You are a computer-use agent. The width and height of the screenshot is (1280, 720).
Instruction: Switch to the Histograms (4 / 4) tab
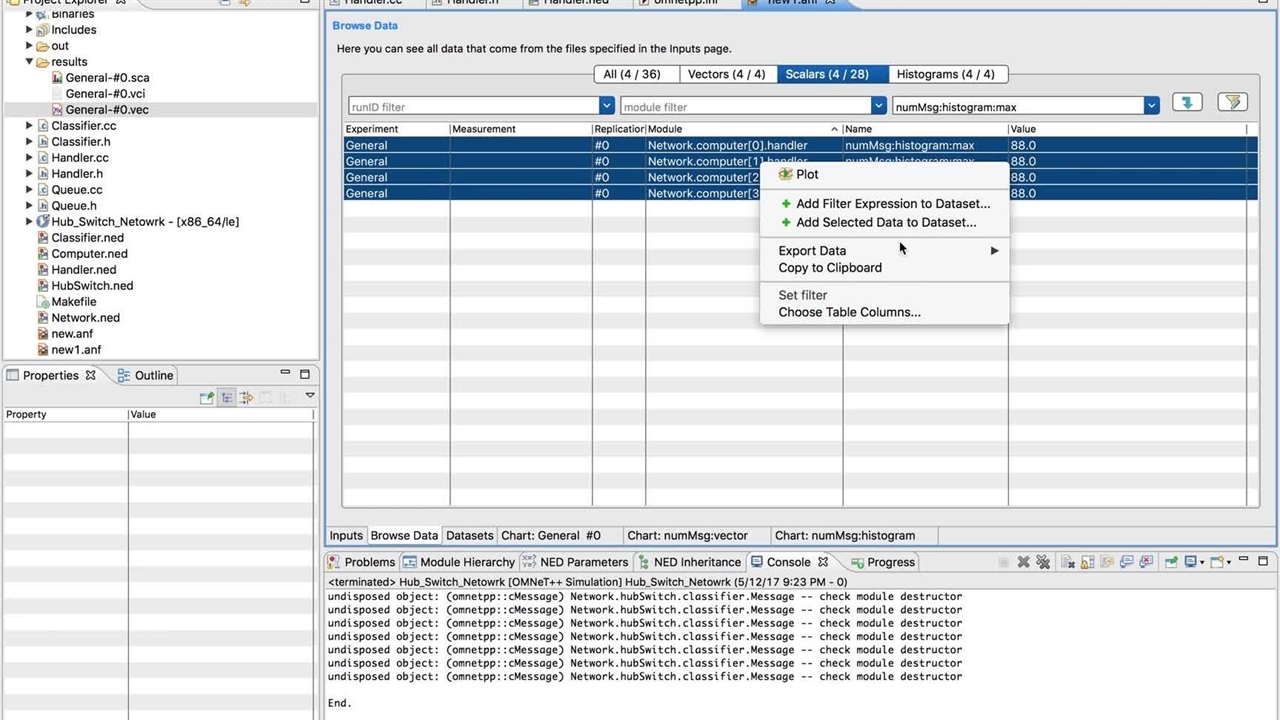pyautogui.click(x=945, y=74)
